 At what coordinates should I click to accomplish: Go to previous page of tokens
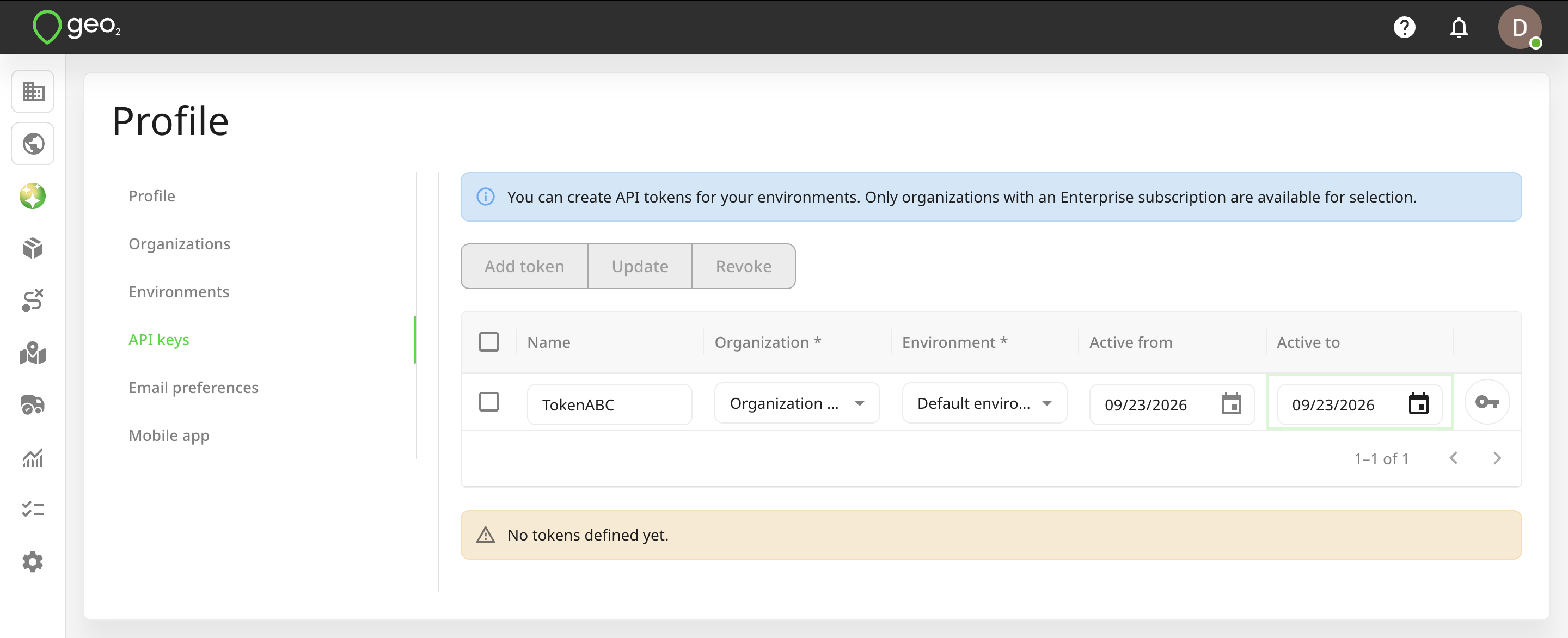[x=1454, y=458]
